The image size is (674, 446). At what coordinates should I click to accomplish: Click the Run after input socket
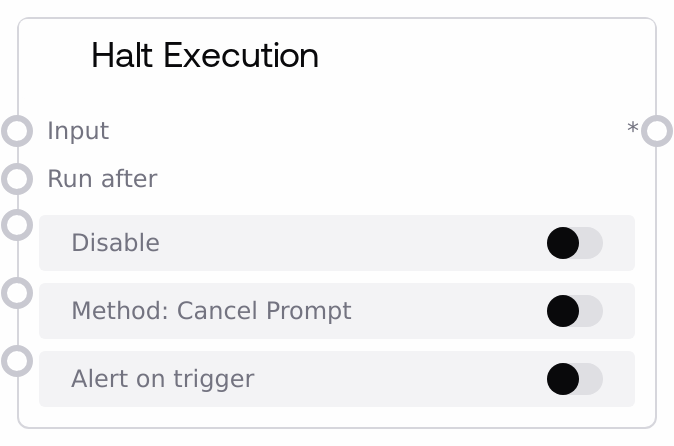tap(17, 179)
